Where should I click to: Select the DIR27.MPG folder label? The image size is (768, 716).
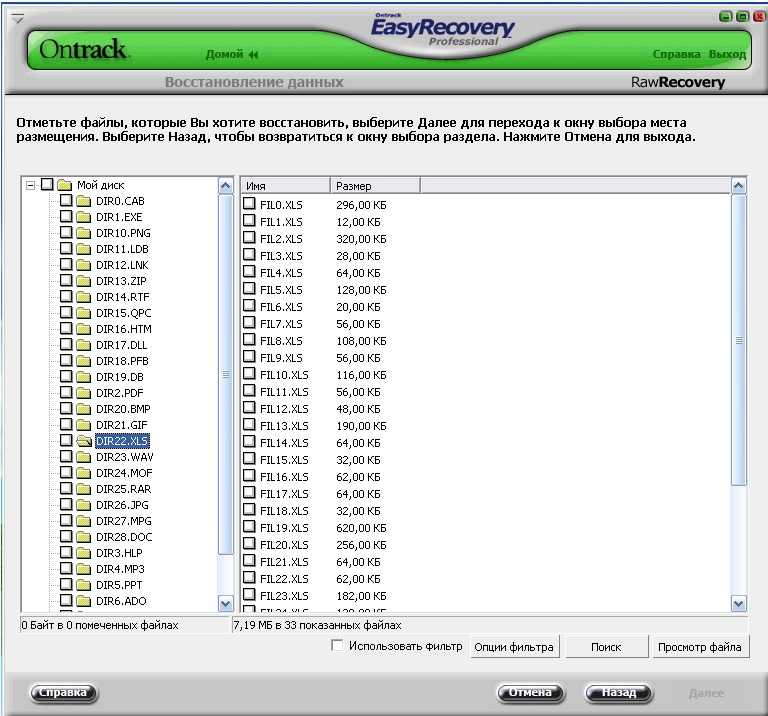123,521
